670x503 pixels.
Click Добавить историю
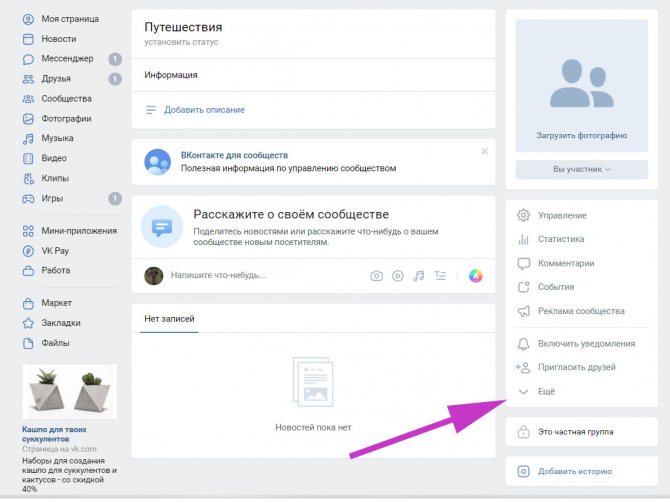coord(575,471)
